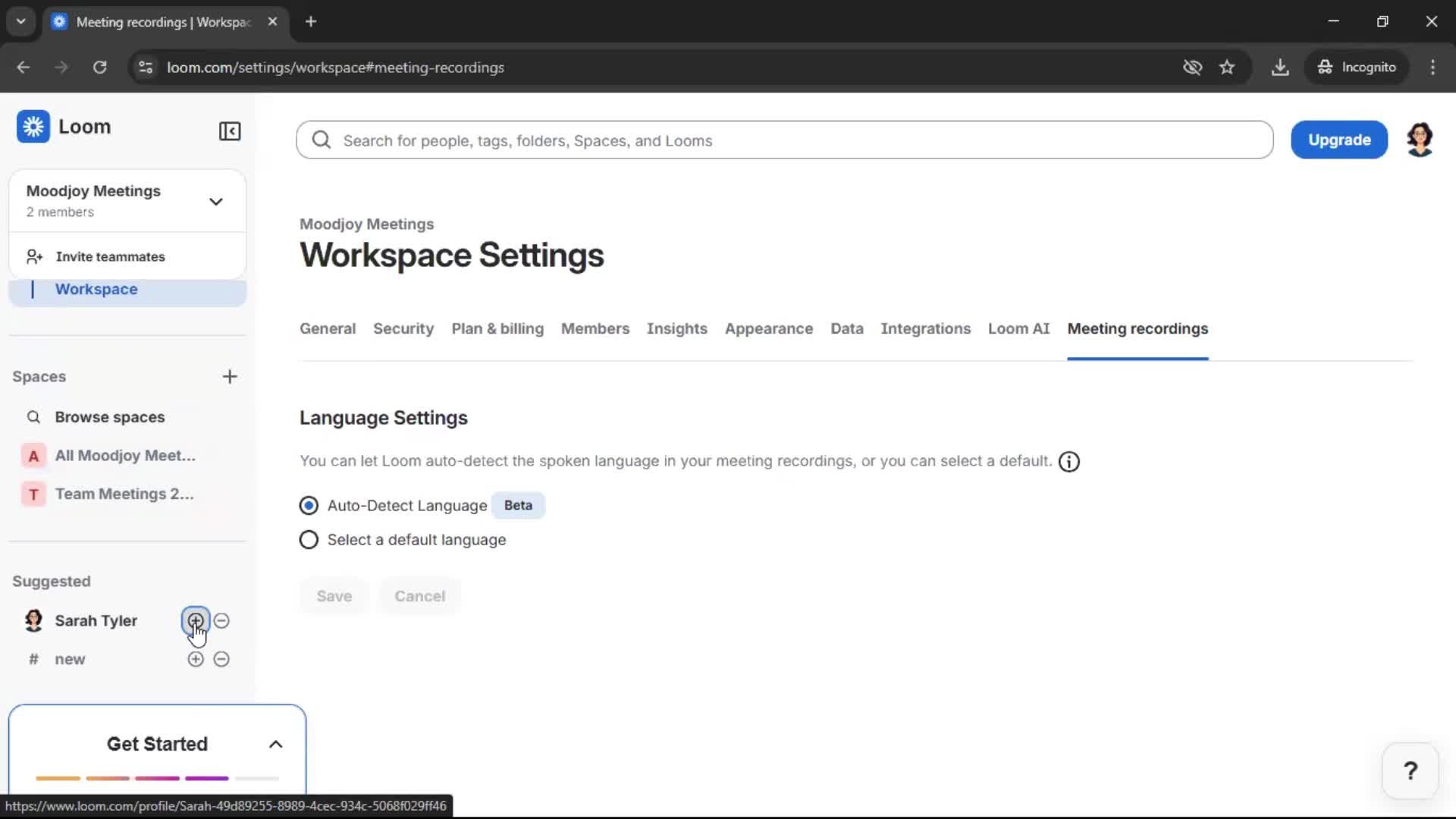
Task: Collapse the sidebar with the arrow icon
Action: tap(230, 131)
